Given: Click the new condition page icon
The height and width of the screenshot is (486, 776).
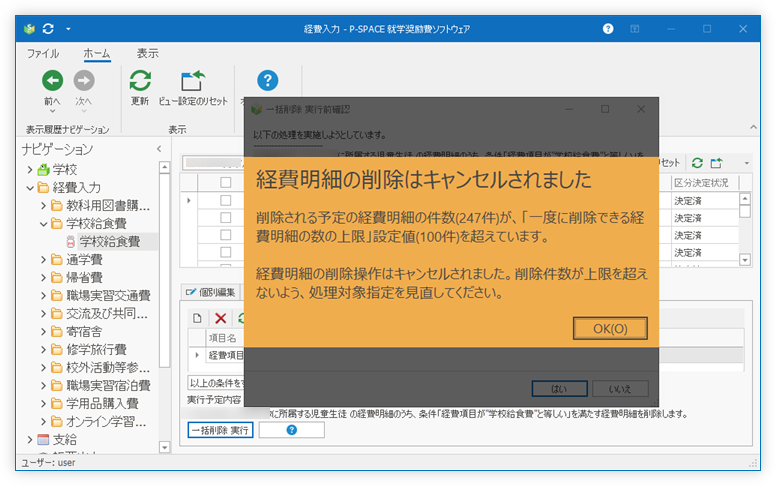Looking at the screenshot, I should click(197, 318).
